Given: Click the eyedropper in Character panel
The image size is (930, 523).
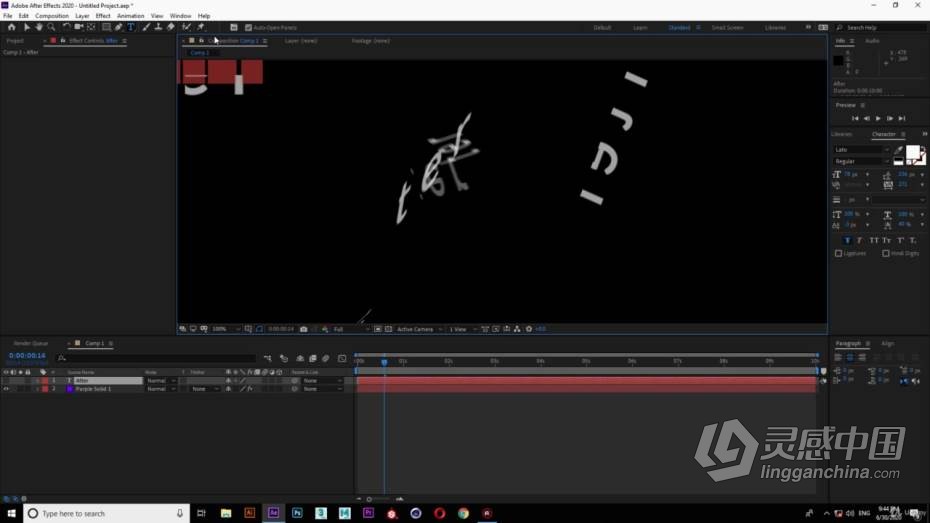Looking at the screenshot, I should (899, 150).
